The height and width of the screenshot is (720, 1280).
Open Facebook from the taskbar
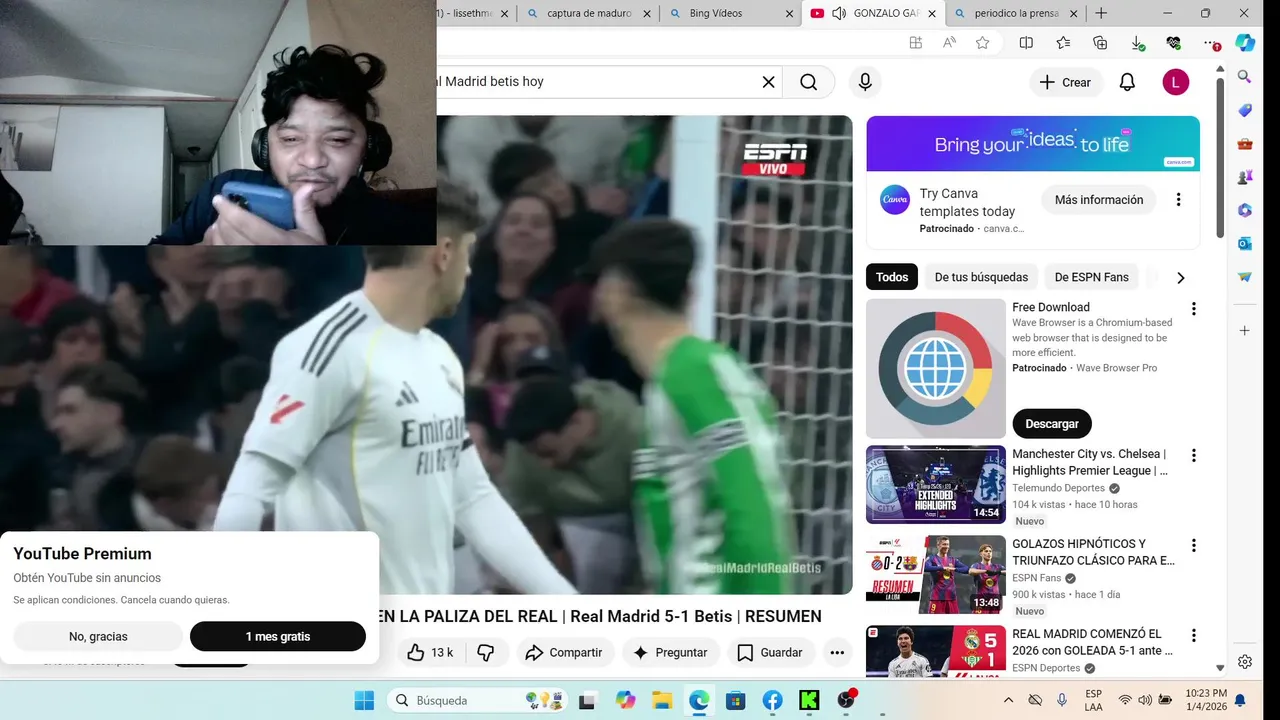pyautogui.click(x=772, y=700)
